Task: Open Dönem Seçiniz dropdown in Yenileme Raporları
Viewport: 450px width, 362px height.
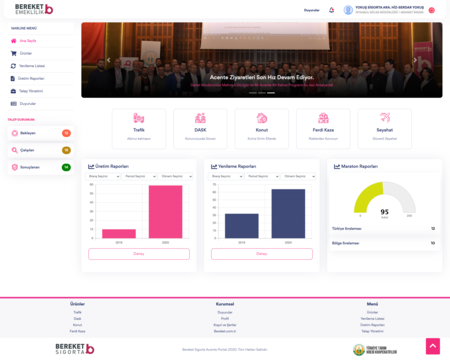Action: click(x=298, y=176)
